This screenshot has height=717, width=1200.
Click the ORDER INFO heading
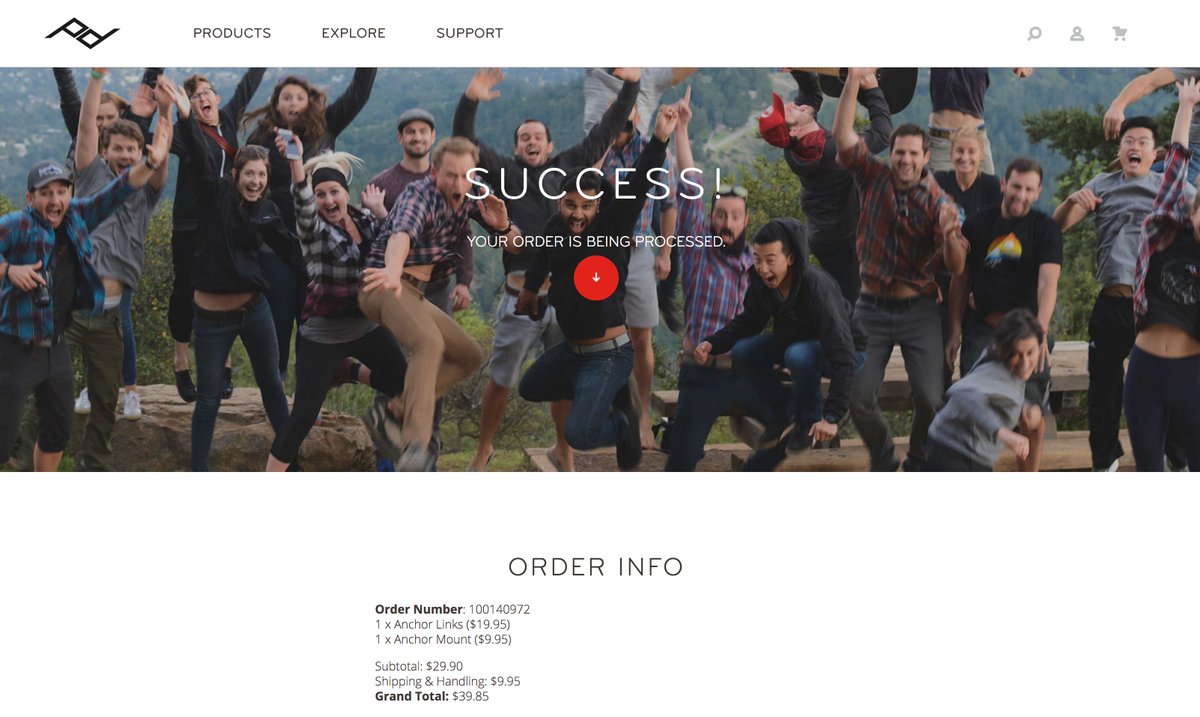pyautogui.click(x=596, y=567)
